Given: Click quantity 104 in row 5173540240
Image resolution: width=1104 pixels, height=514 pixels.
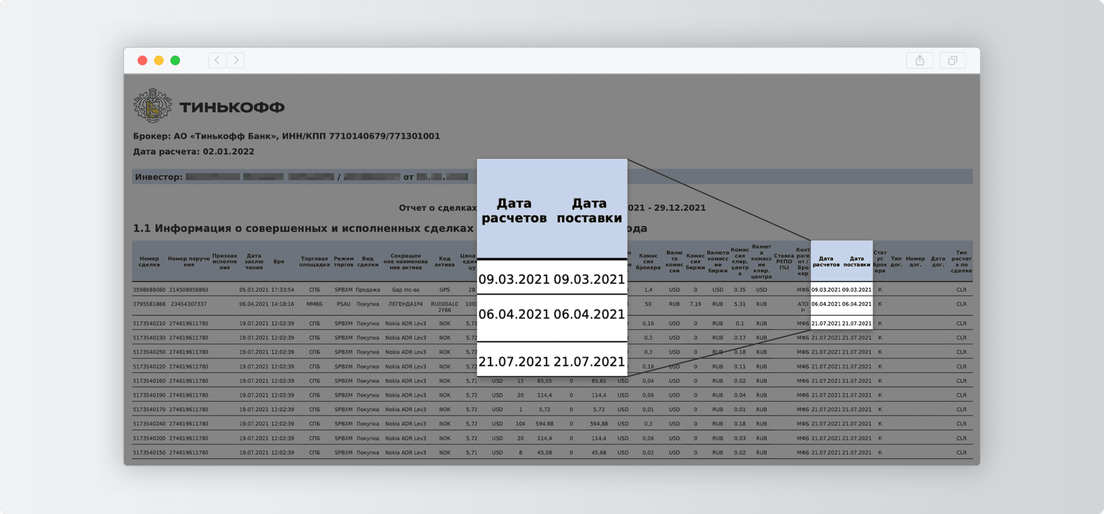Looking at the screenshot, I should tap(520, 423).
